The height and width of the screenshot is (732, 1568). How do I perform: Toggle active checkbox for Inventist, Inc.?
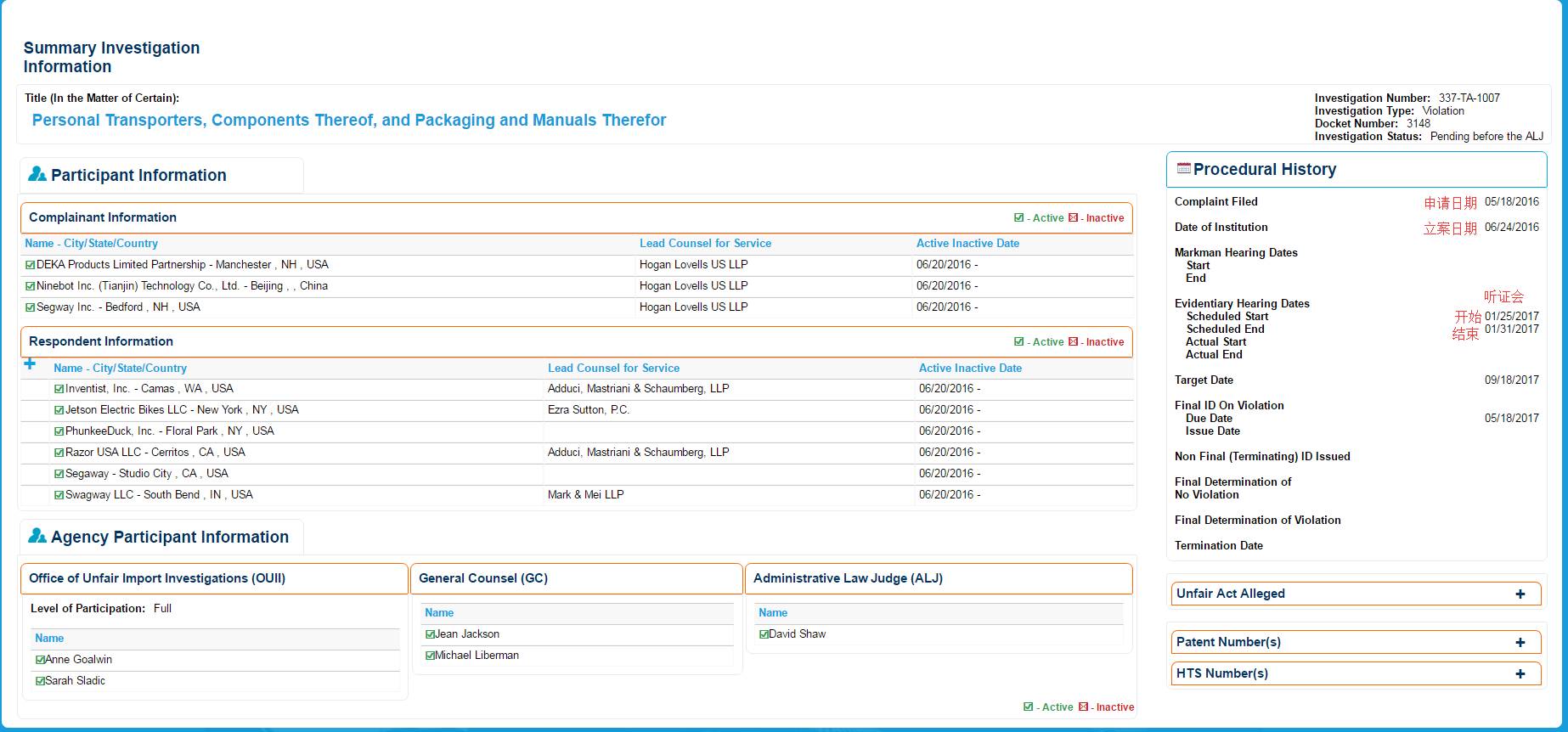coord(59,389)
